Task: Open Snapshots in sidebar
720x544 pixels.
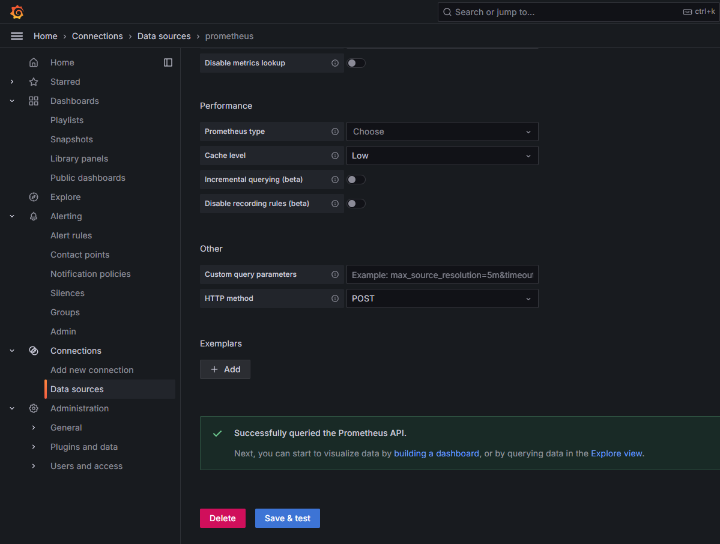Action: (72, 140)
